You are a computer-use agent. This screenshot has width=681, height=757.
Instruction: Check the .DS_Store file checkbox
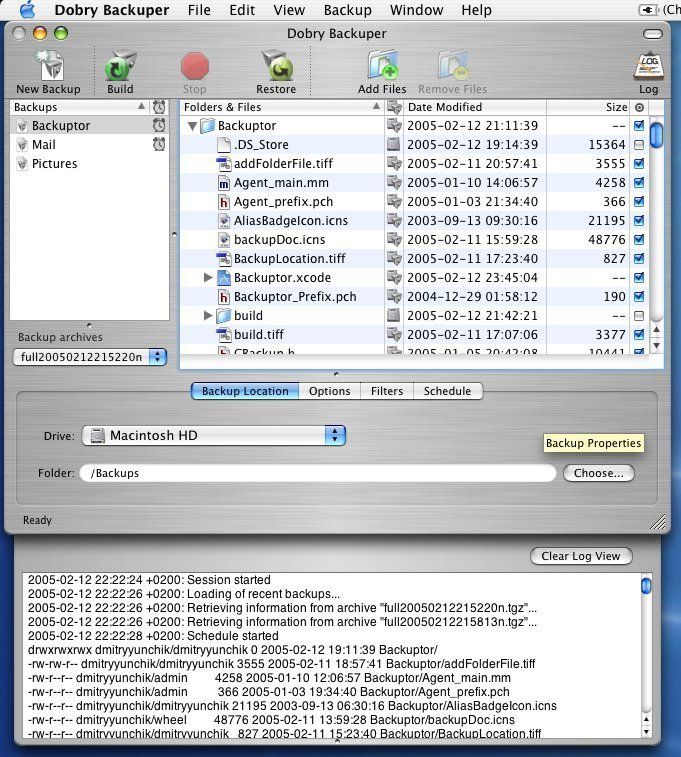[x=639, y=145]
